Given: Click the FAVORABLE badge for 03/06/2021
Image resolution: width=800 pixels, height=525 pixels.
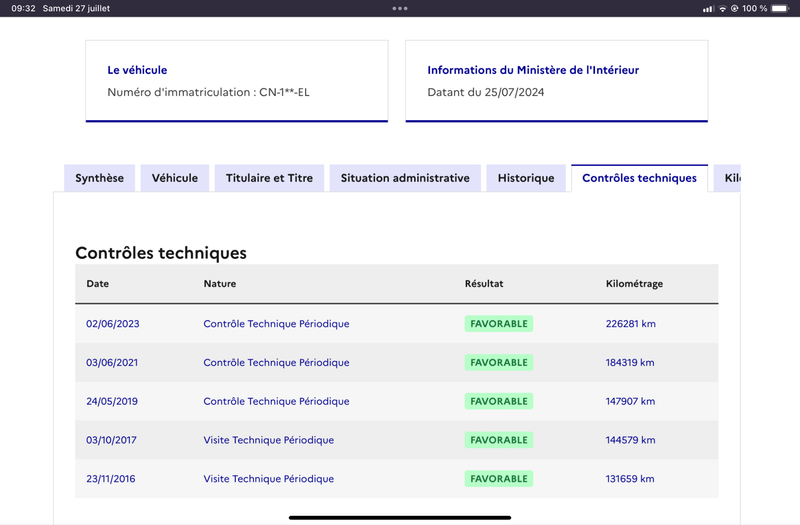Looking at the screenshot, I should (499, 363).
